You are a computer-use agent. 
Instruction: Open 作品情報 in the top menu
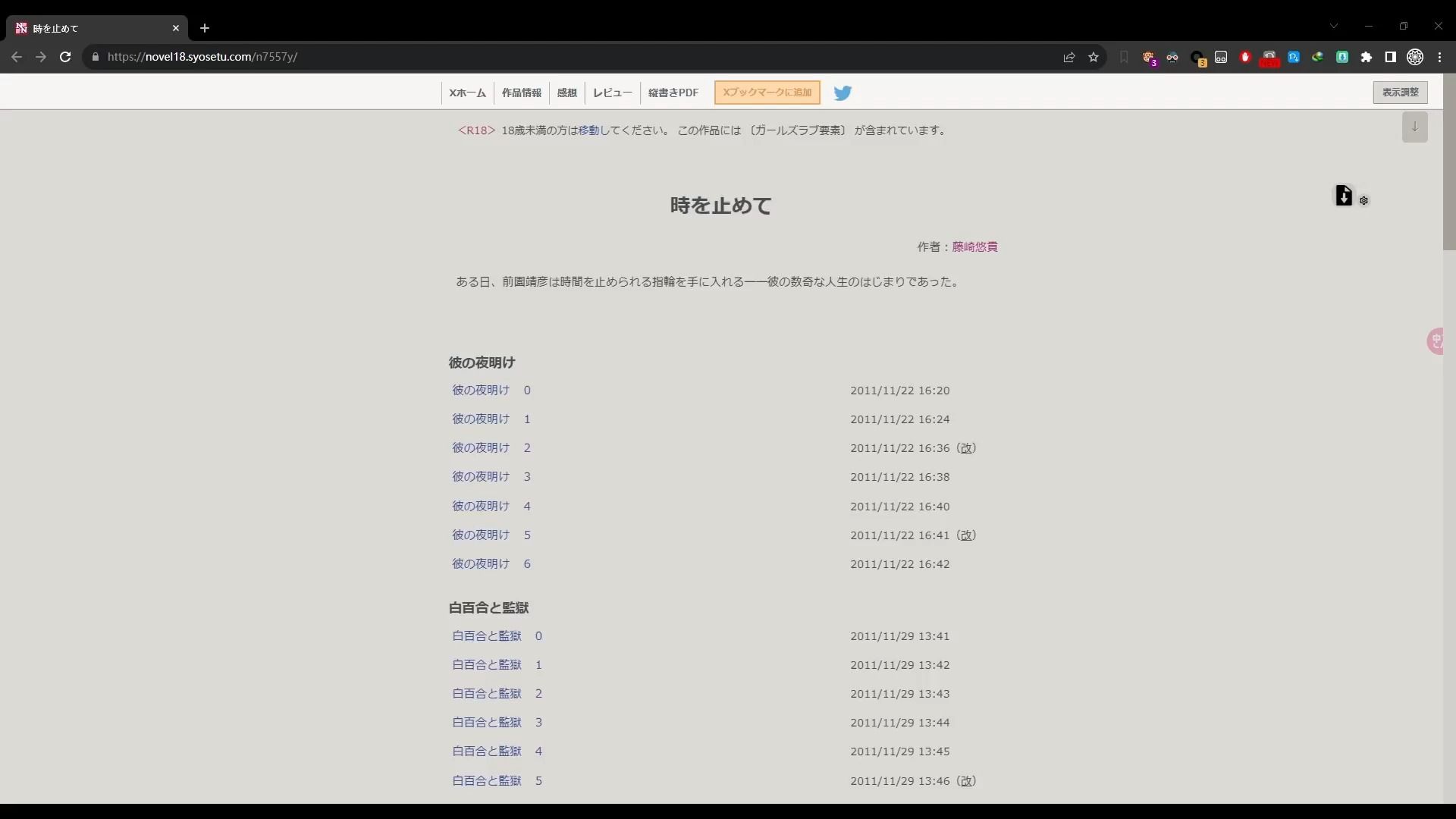(x=521, y=93)
